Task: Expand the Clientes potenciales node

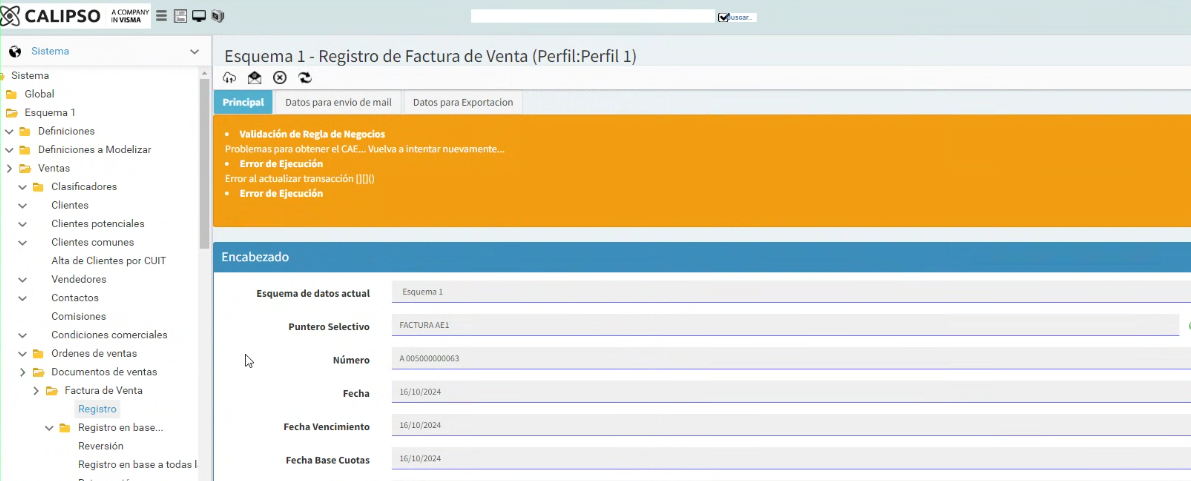Action: (x=23, y=224)
